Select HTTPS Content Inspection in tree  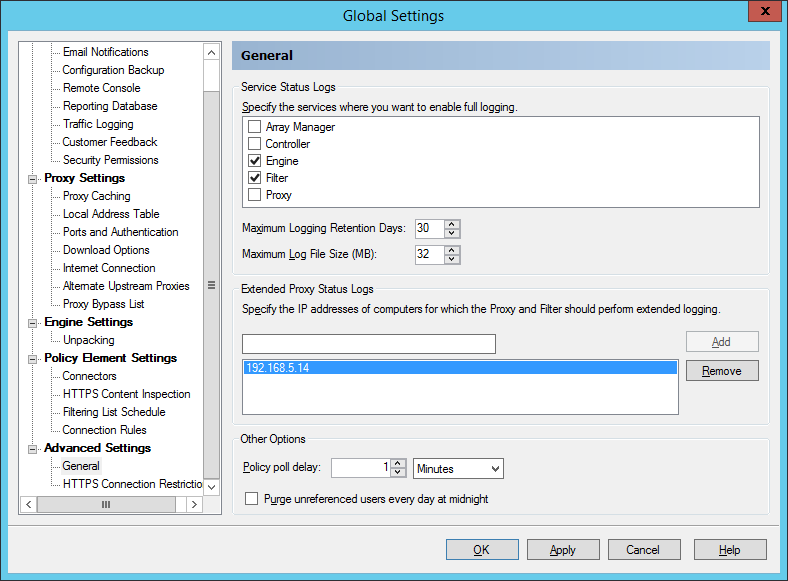coord(126,394)
